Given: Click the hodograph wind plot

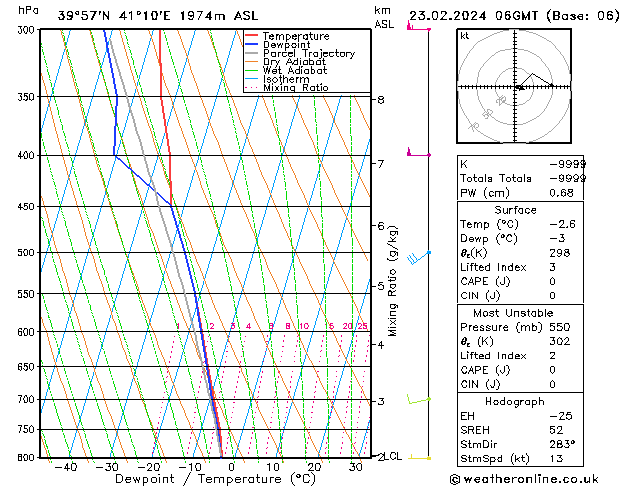Looking at the screenshot, I should pos(514,86).
